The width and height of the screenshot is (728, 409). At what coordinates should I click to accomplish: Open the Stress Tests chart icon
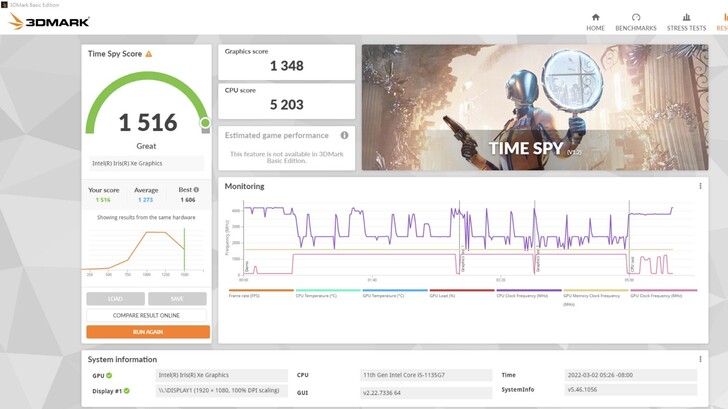[x=686, y=17]
